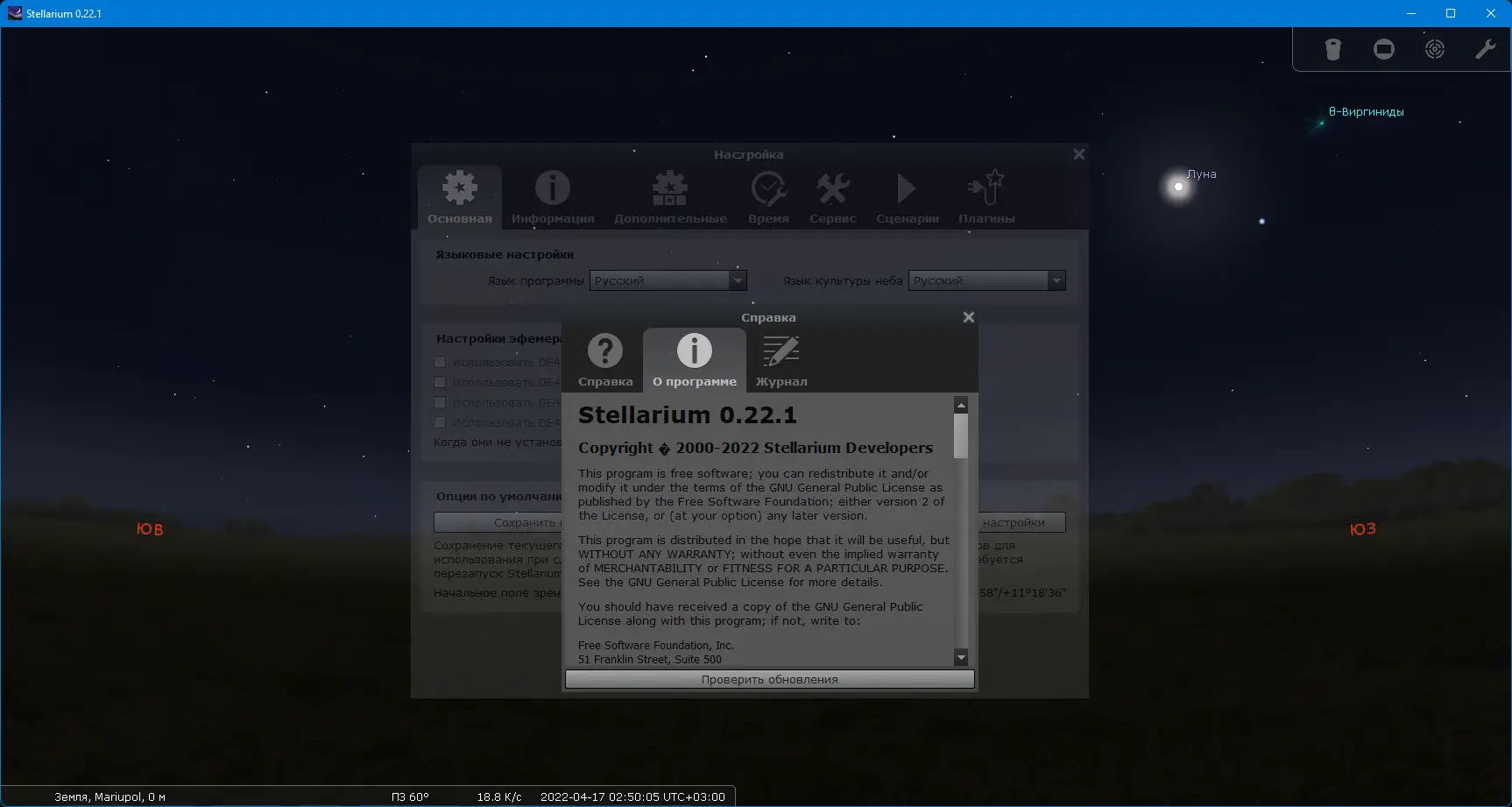Click the Язык программы label

tap(536, 280)
